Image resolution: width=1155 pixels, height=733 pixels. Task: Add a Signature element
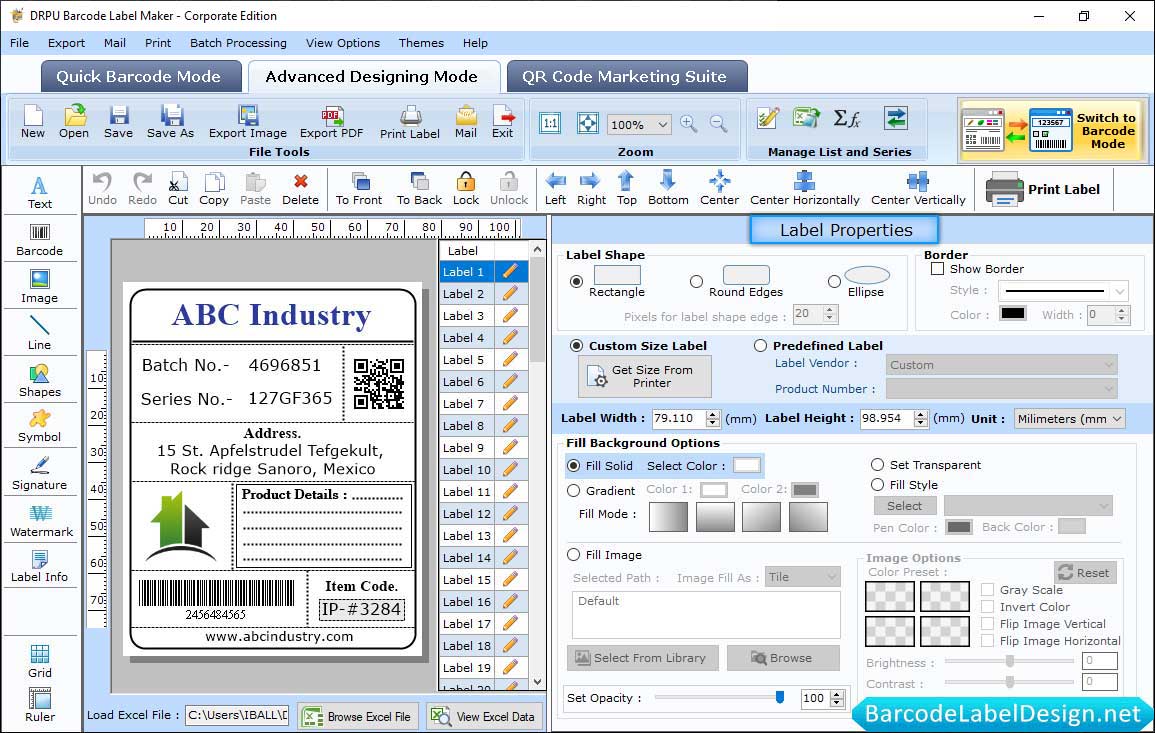[40, 474]
